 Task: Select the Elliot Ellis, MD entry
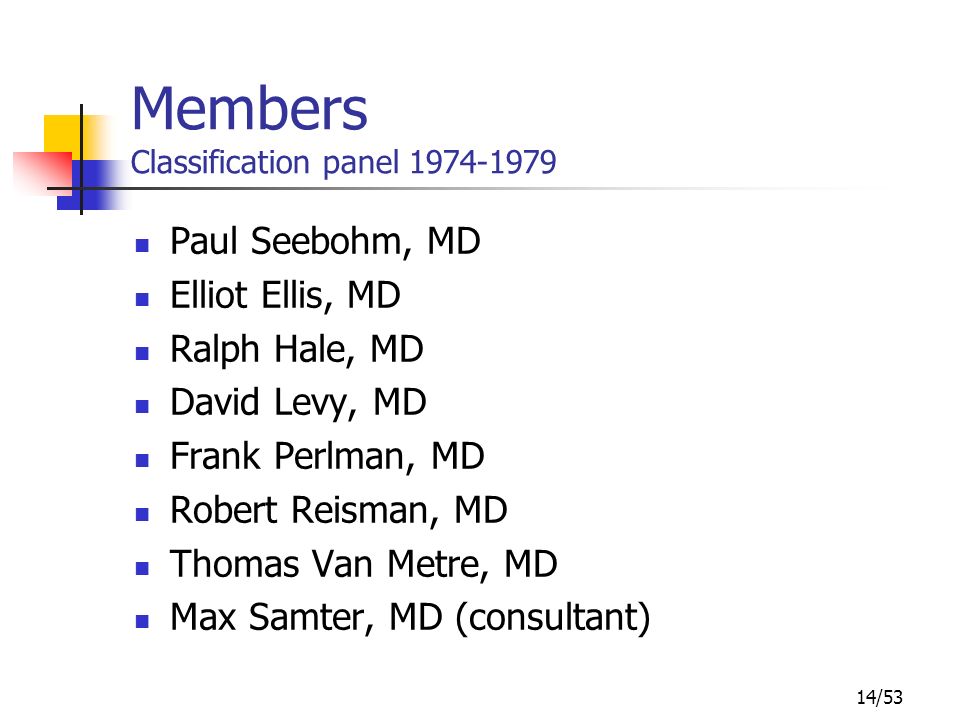pos(285,295)
